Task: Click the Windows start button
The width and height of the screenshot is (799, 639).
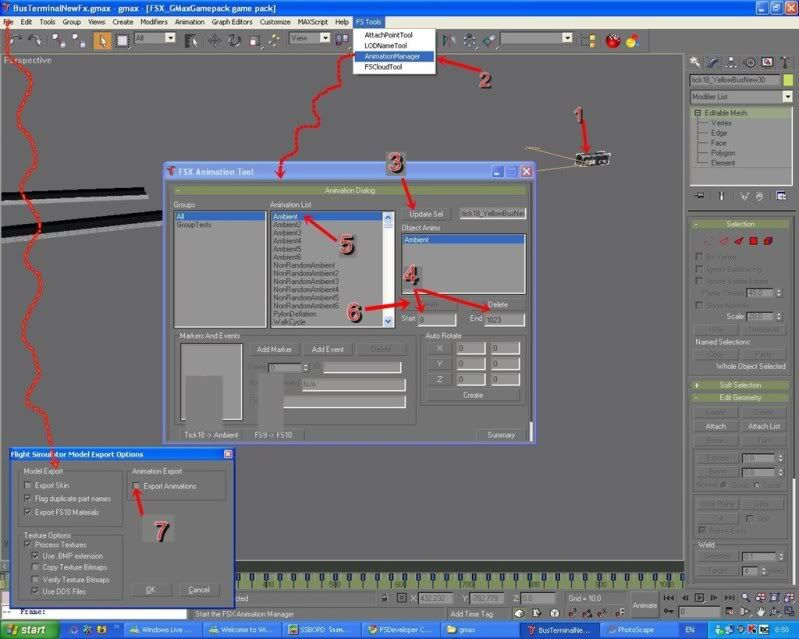Action: (x=30, y=630)
